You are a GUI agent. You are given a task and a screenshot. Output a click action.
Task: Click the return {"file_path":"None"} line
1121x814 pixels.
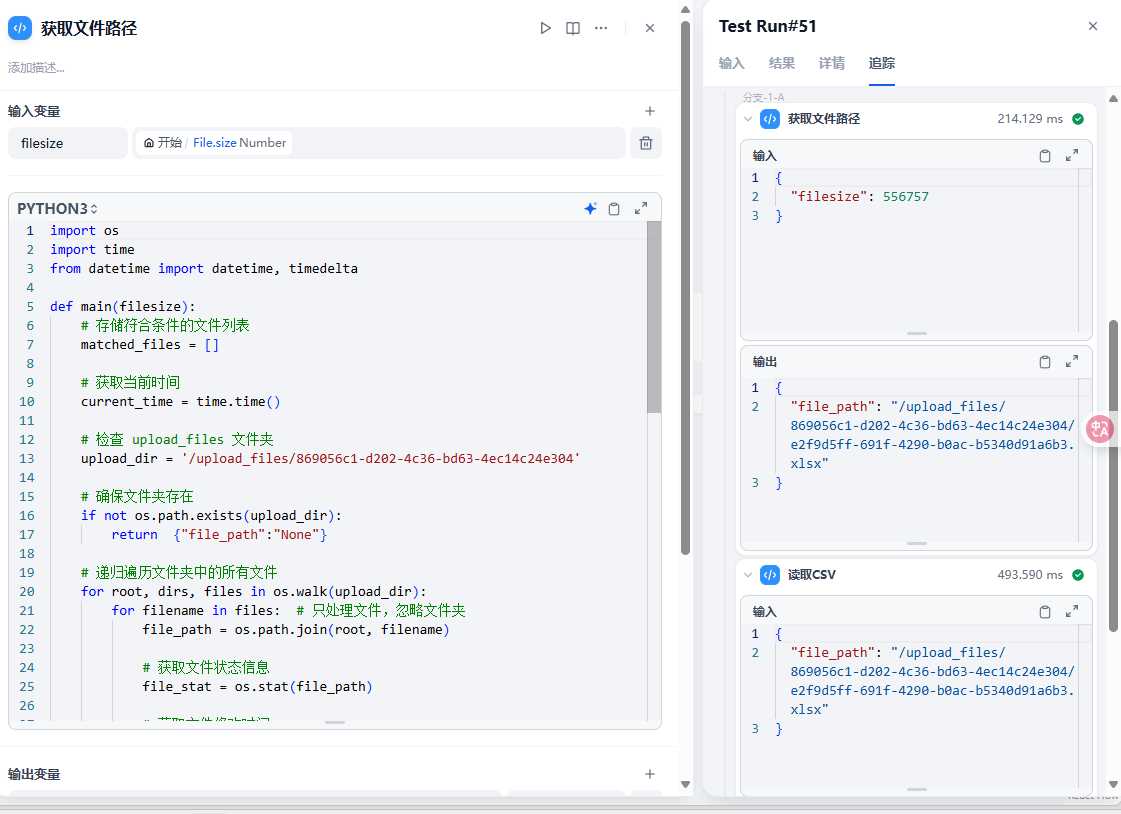tap(219, 535)
